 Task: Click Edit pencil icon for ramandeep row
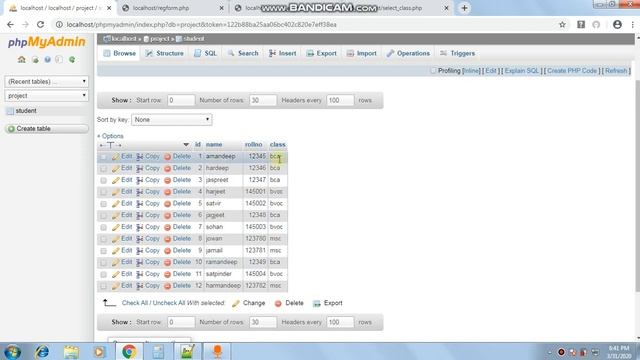coord(116,262)
